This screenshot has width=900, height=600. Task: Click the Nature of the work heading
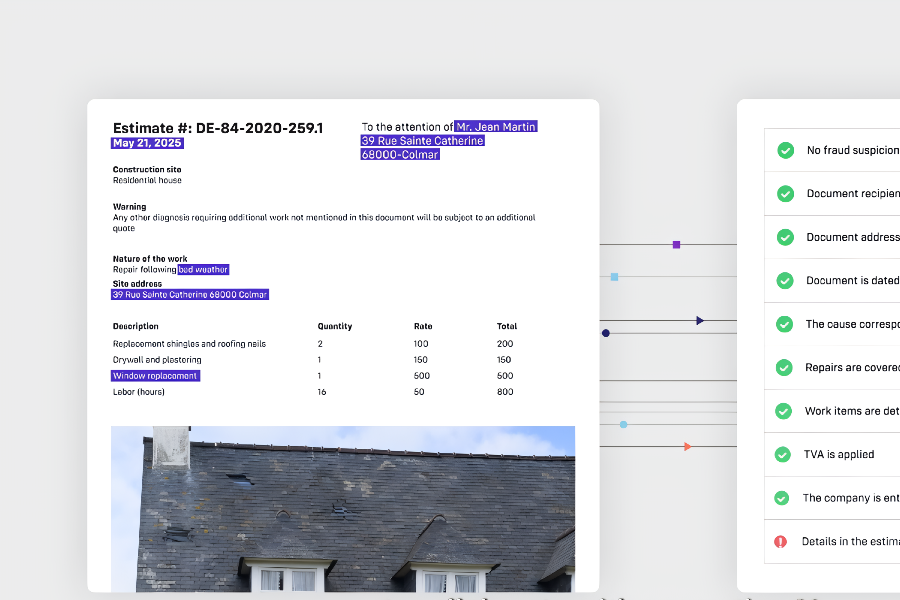[150, 259]
